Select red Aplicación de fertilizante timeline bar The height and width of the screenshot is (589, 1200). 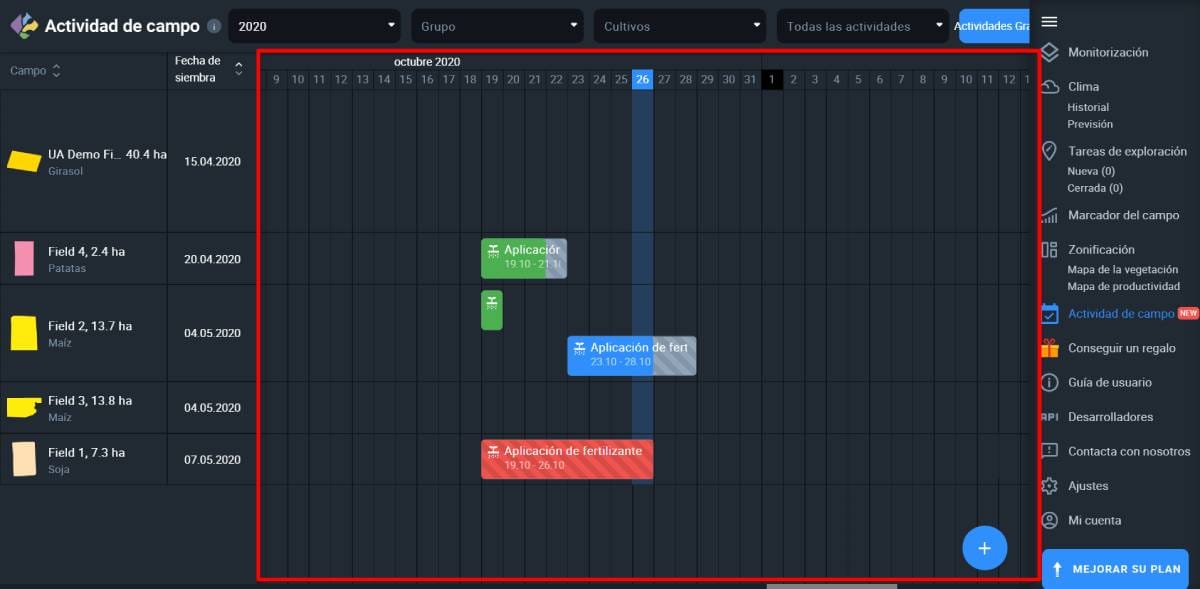coord(566,459)
